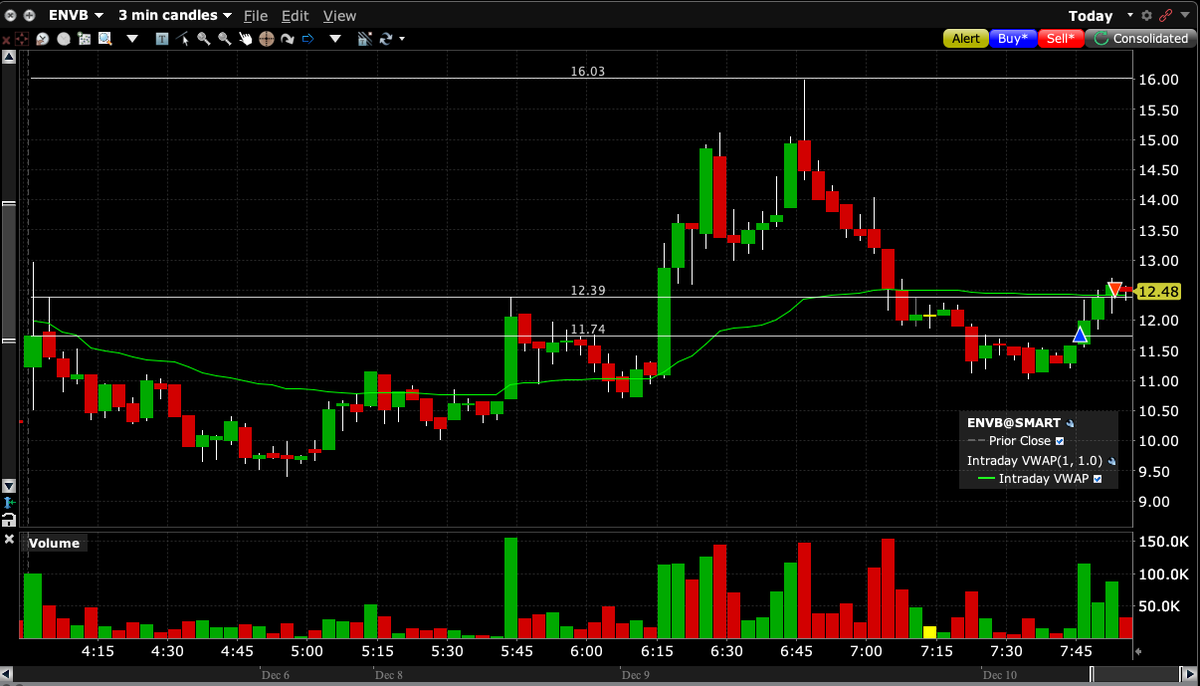Click the blue Buy* button
Image resolution: width=1200 pixels, height=686 pixels.
point(1013,38)
